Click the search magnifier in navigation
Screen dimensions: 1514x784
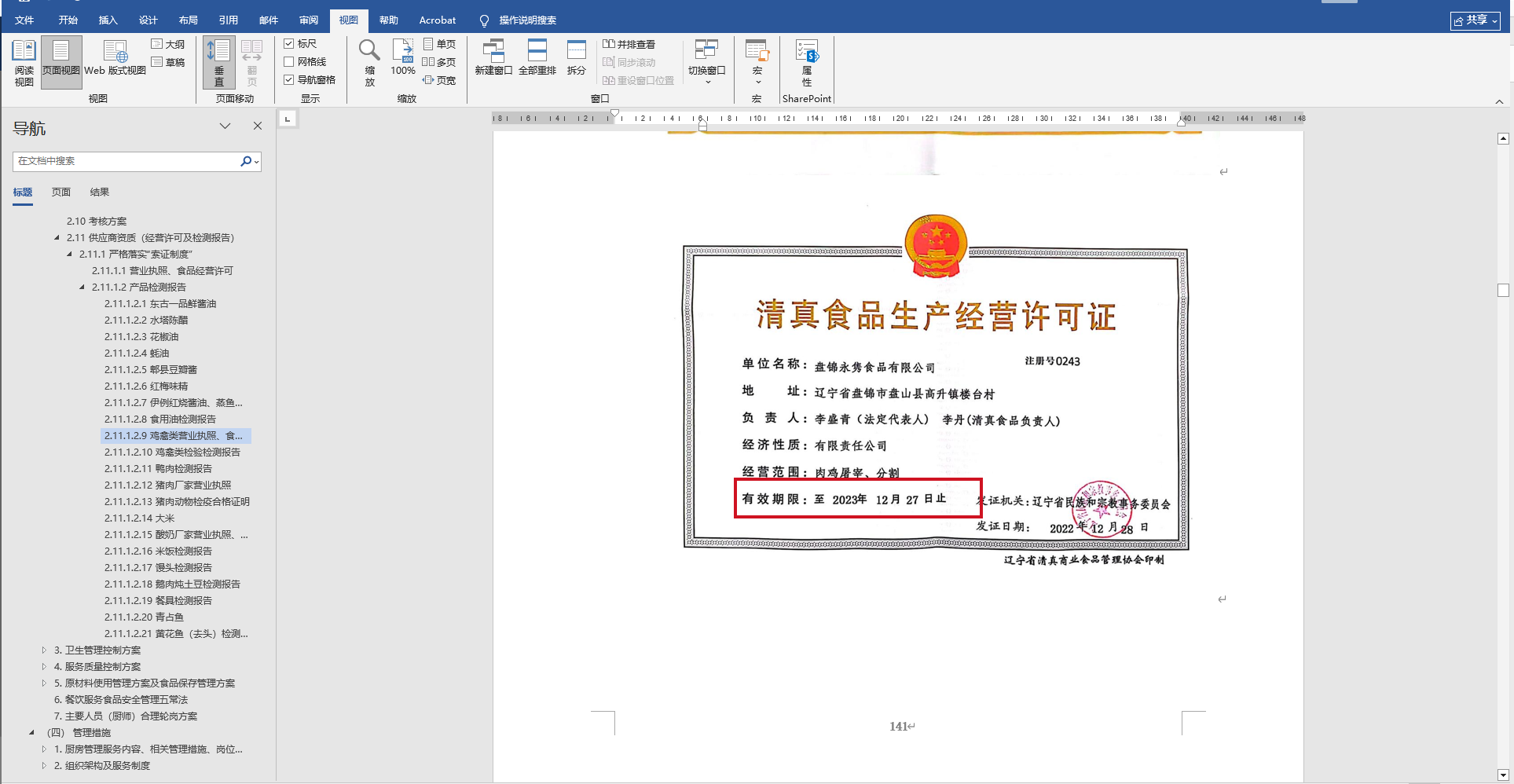click(x=246, y=161)
